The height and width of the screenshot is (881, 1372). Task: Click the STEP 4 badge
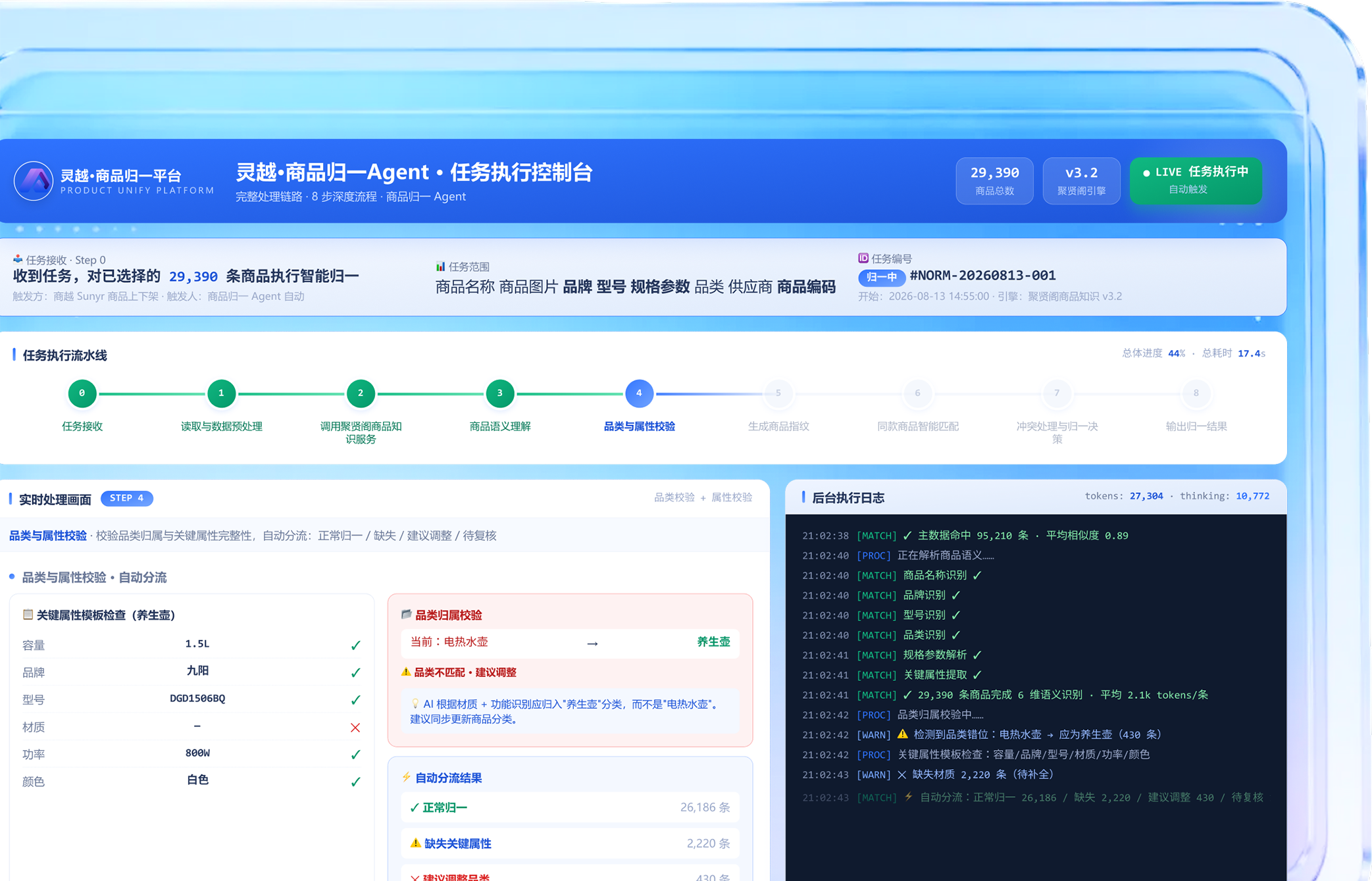(x=127, y=498)
